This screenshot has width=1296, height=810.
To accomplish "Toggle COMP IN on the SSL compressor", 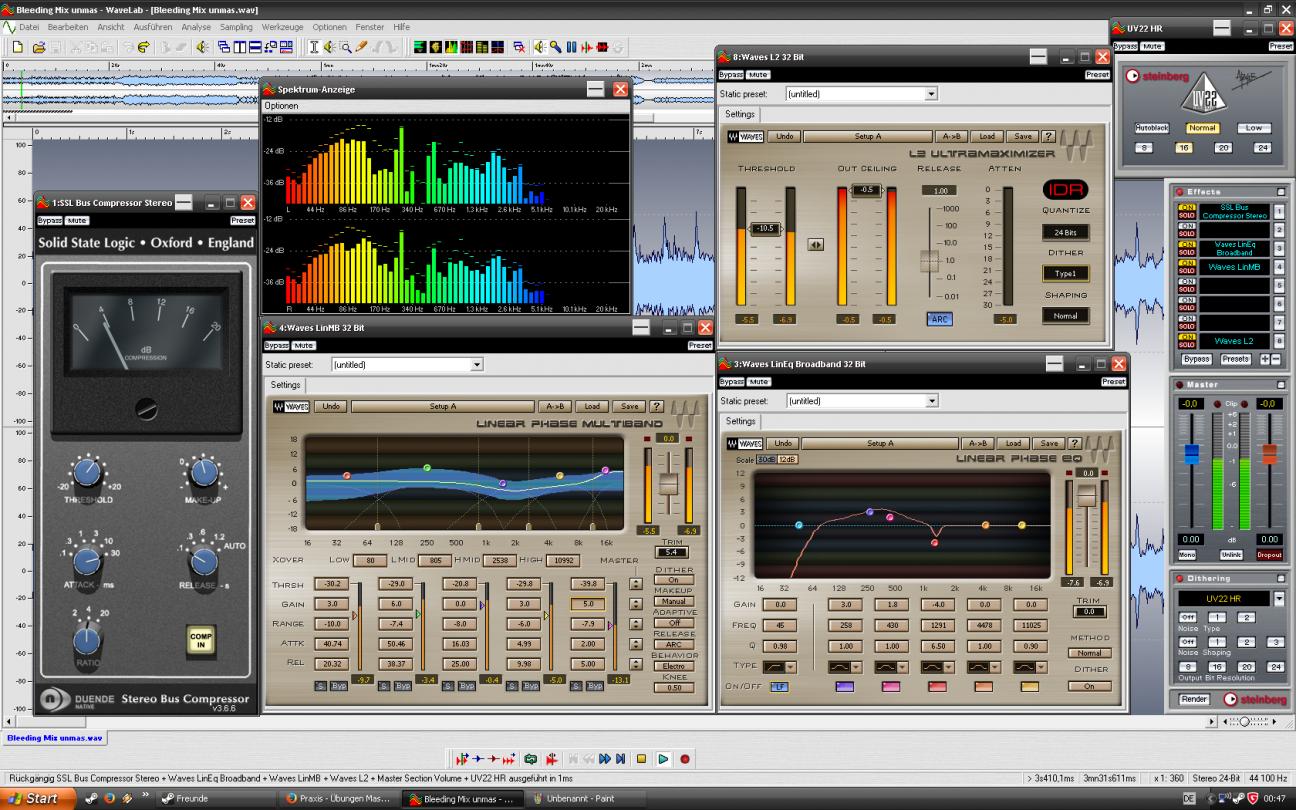I will click(x=201, y=639).
